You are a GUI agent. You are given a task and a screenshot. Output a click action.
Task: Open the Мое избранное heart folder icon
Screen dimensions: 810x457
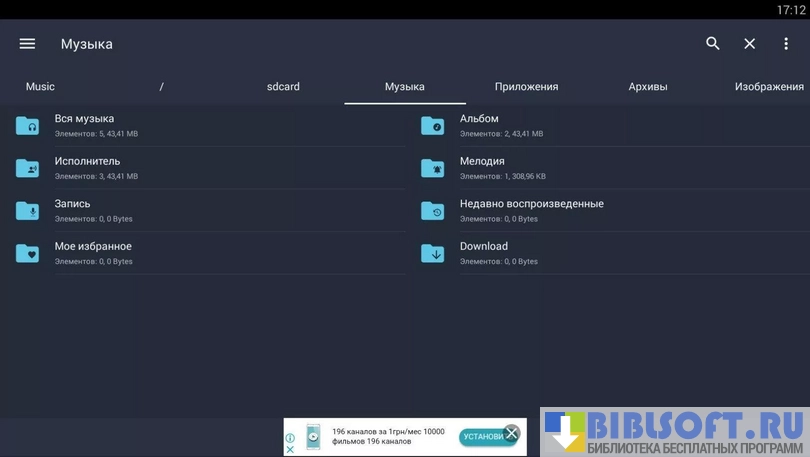[28, 254]
